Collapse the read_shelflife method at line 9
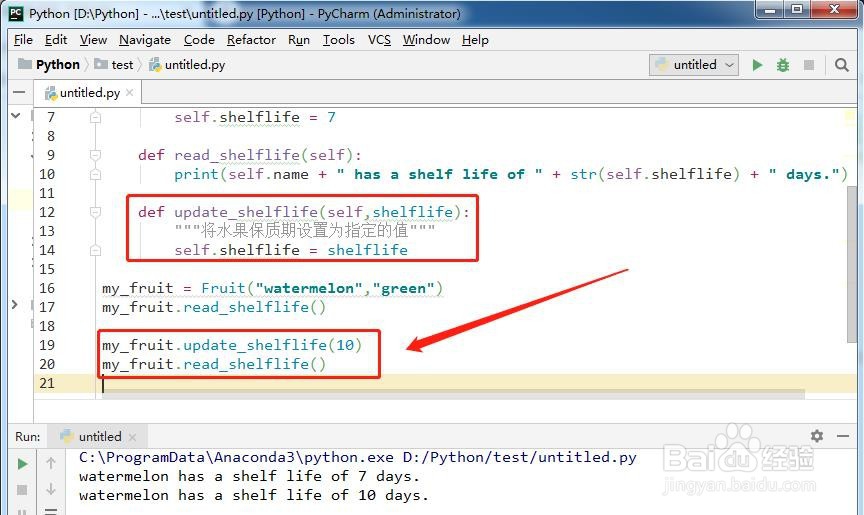Screen dimensions: 864x515 (95, 155)
